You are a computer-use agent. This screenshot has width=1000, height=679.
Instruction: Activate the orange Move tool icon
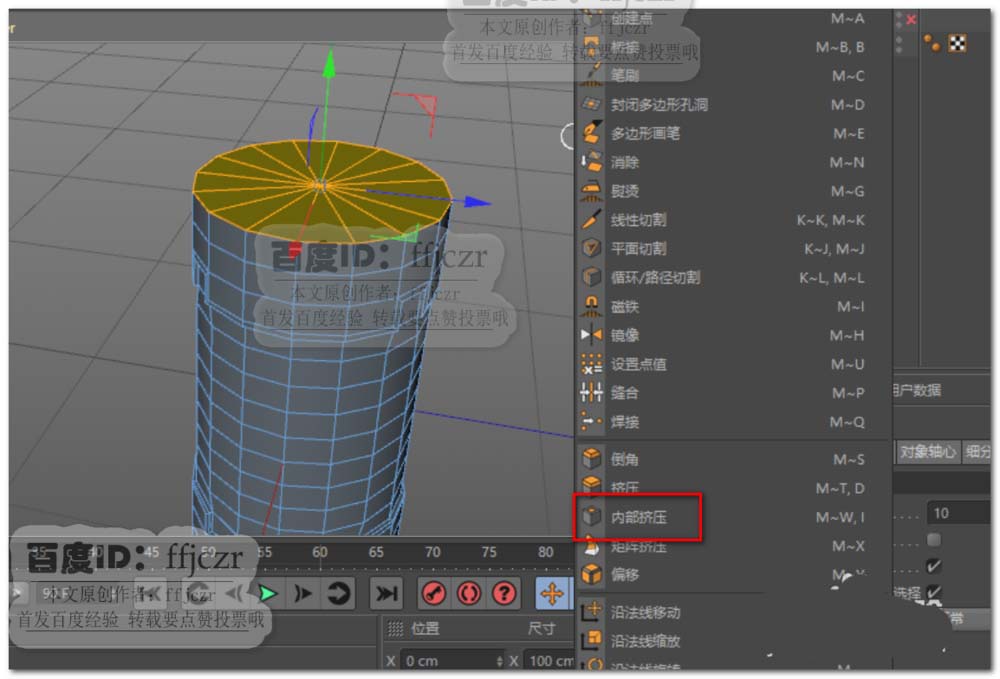[x=552, y=593]
